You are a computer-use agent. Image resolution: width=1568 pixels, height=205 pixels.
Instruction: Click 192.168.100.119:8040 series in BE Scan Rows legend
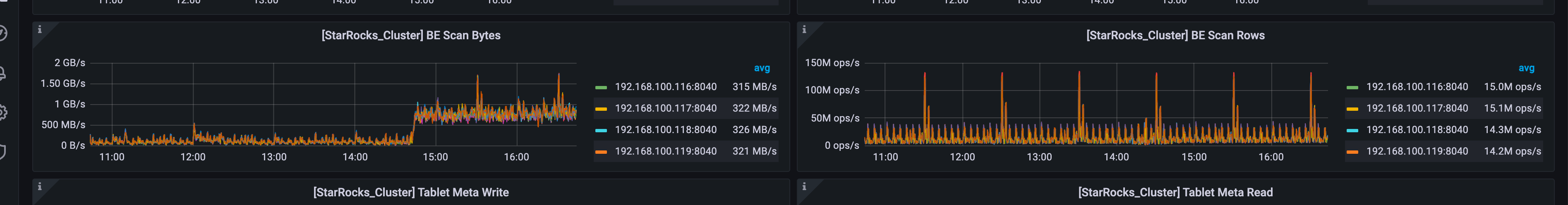coord(1417,151)
